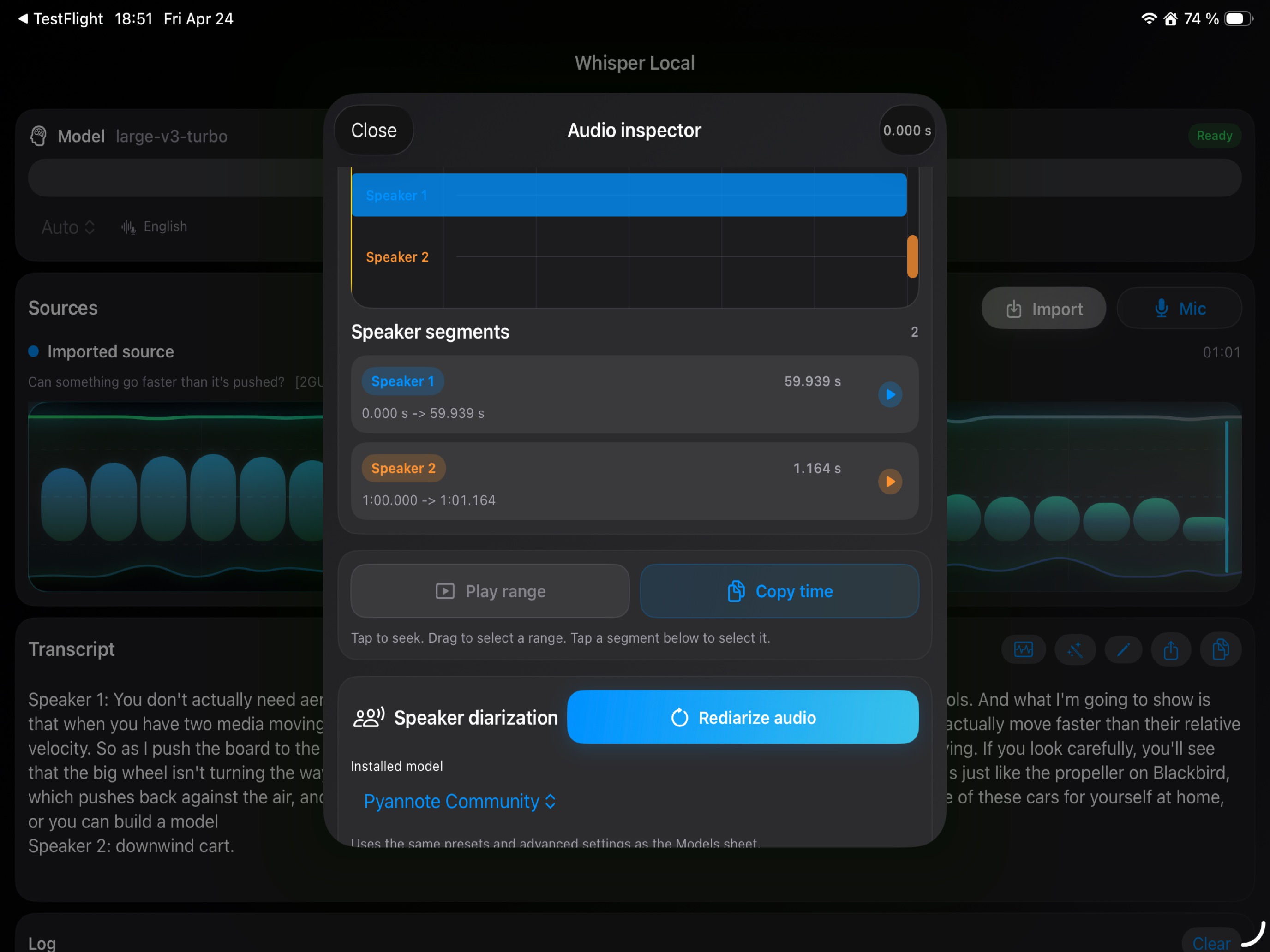Click the 1.164 s duration value
1270x952 pixels.
tap(816, 468)
